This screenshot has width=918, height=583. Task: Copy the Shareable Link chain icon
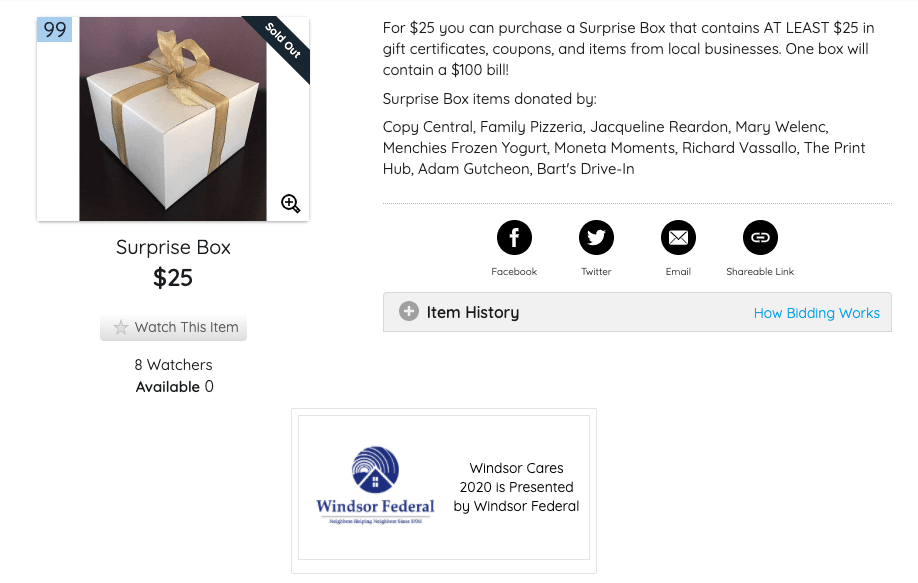pos(760,238)
